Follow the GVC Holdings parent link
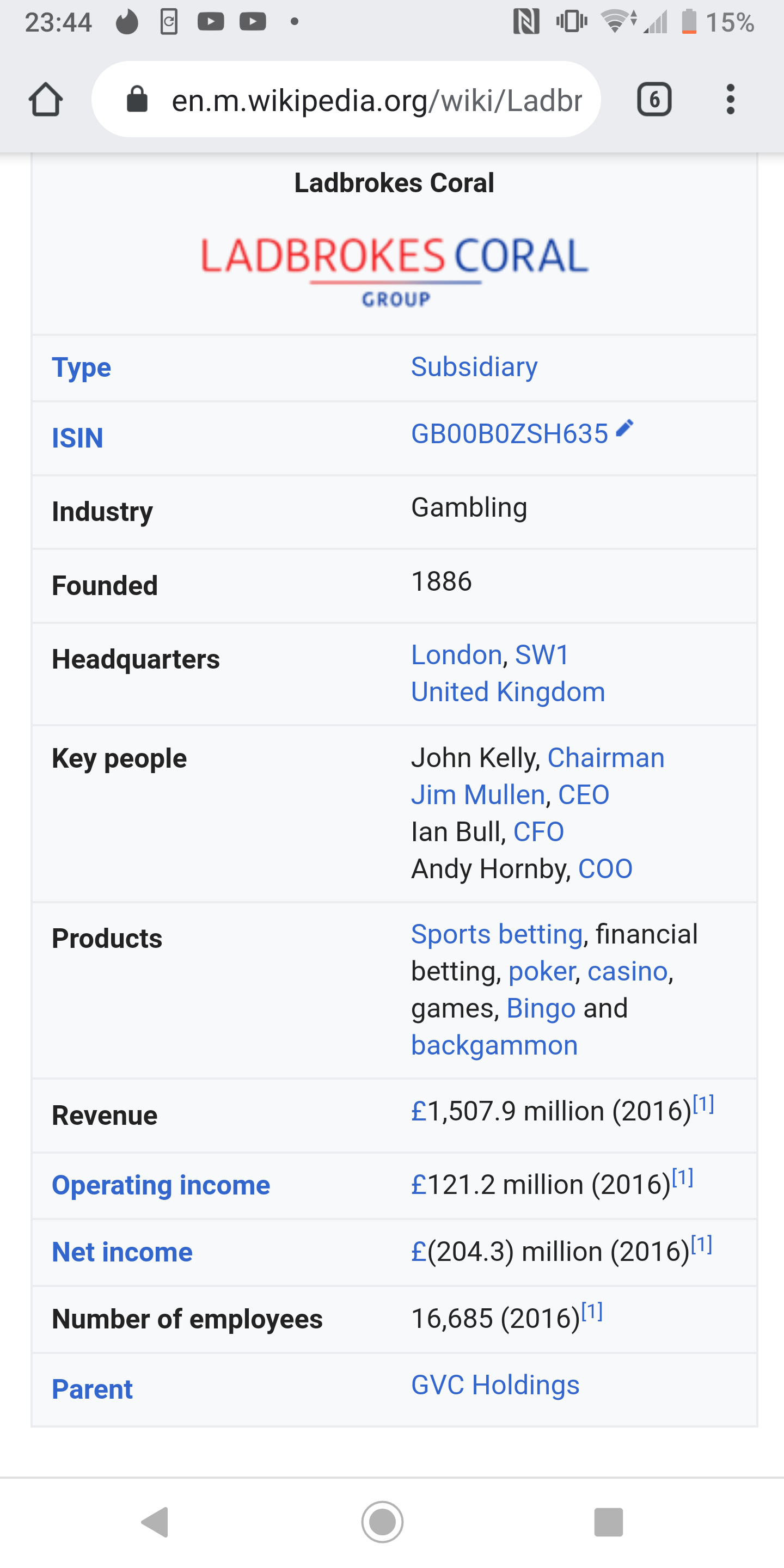This screenshot has height=1568, width=784. point(495,1385)
